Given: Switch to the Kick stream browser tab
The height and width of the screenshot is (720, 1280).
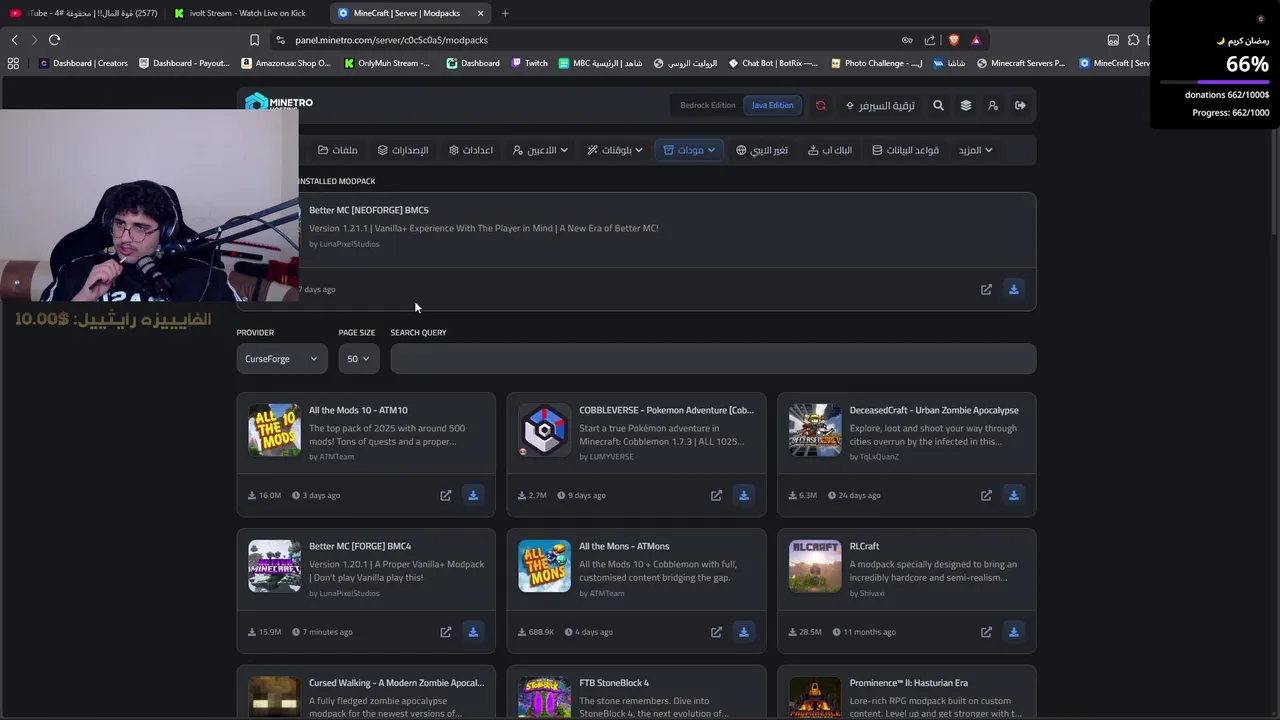Looking at the screenshot, I should point(240,13).
